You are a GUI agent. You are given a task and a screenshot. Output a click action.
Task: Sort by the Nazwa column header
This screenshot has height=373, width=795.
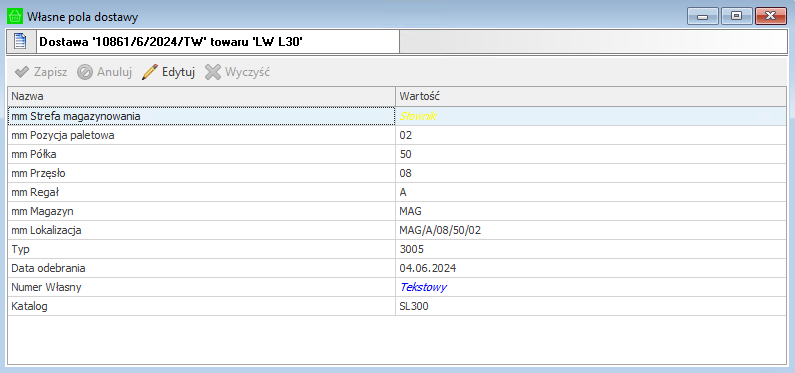201,96
